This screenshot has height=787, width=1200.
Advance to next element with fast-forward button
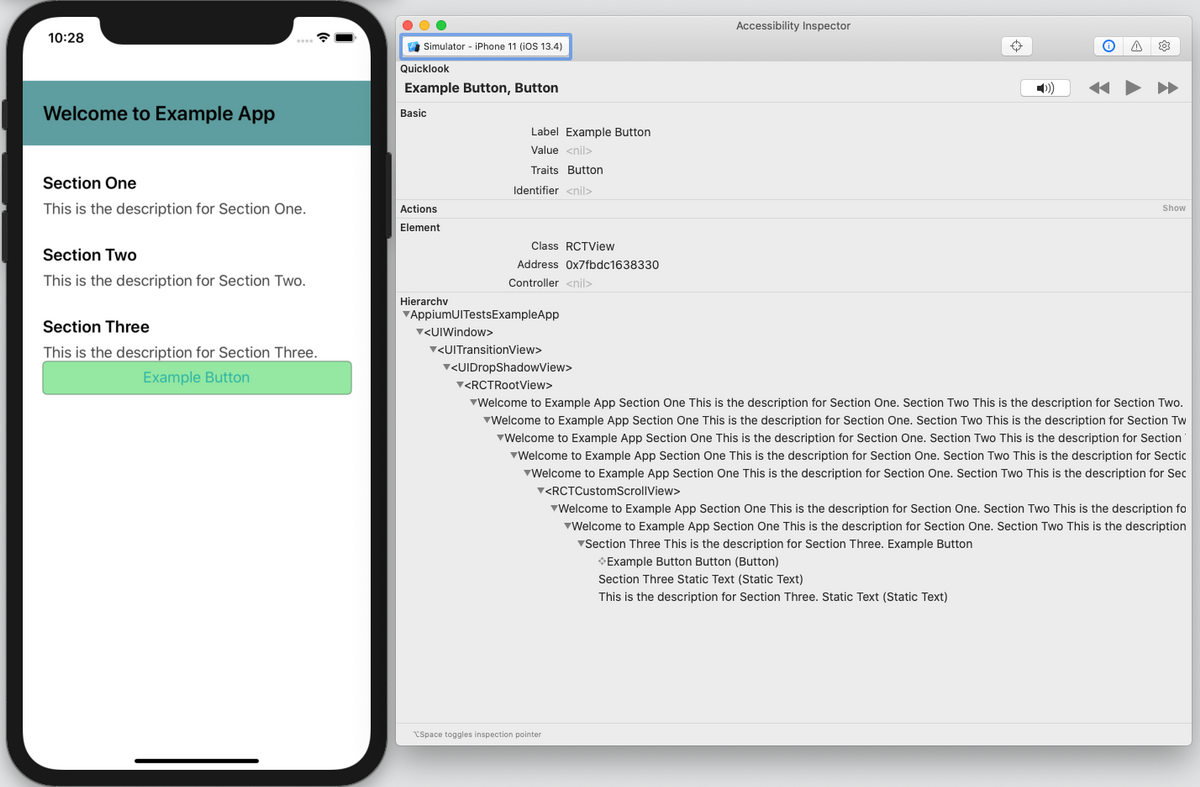[x=1167, y=88]
